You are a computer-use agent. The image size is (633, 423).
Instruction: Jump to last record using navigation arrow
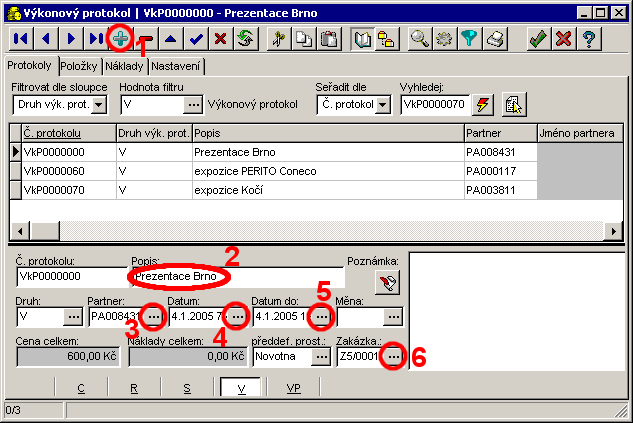pos(95,39)
